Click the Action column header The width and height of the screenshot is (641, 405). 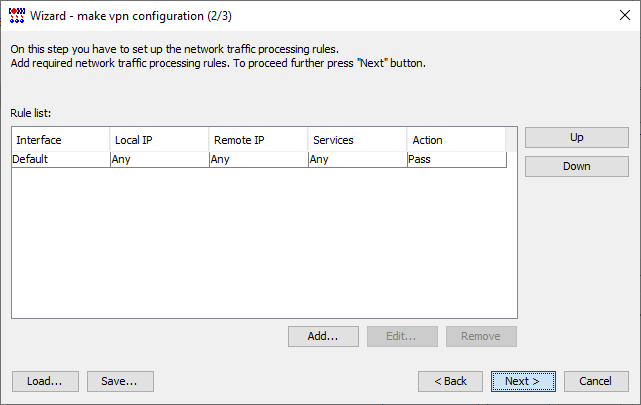[x=456, y=140]
